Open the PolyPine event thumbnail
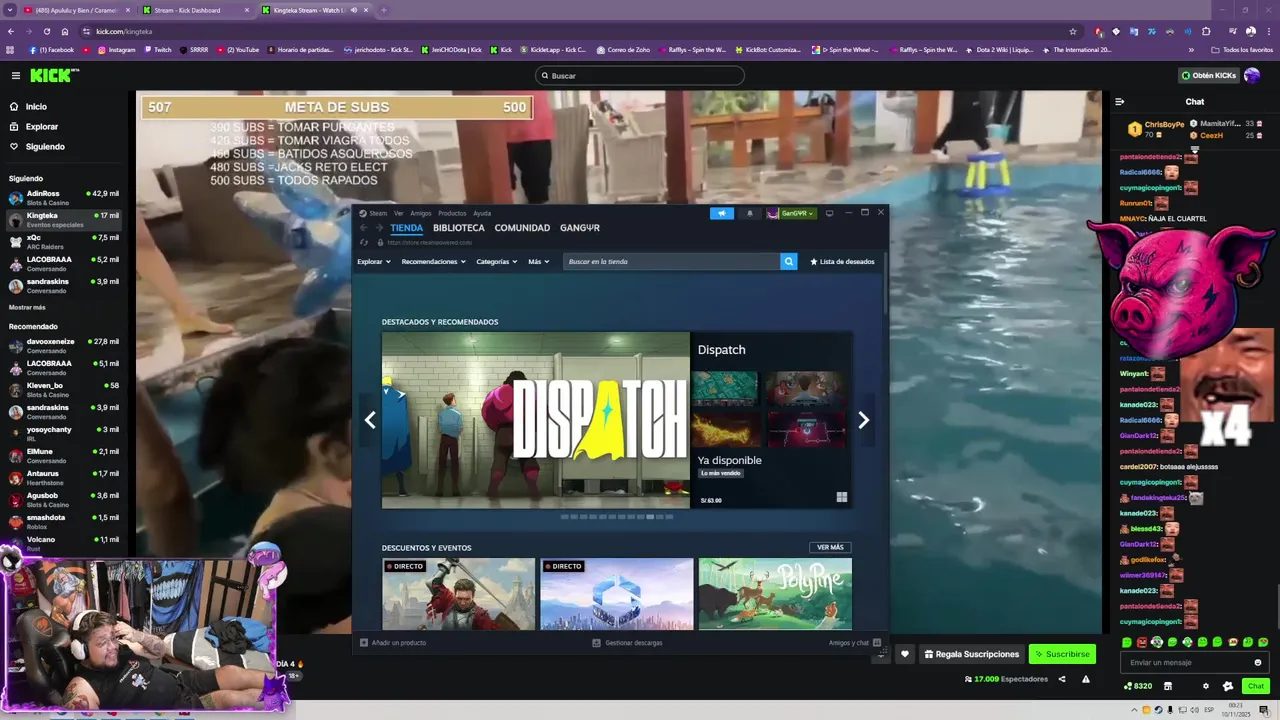This screenshot has height=720, width=1280. point(775,594)
